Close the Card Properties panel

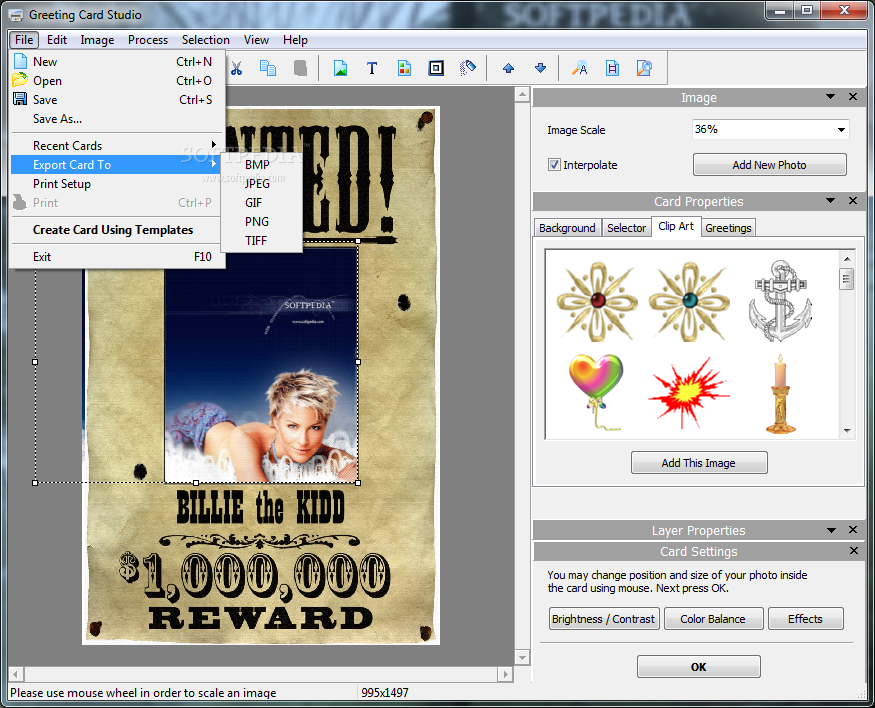tap(853, 200)
